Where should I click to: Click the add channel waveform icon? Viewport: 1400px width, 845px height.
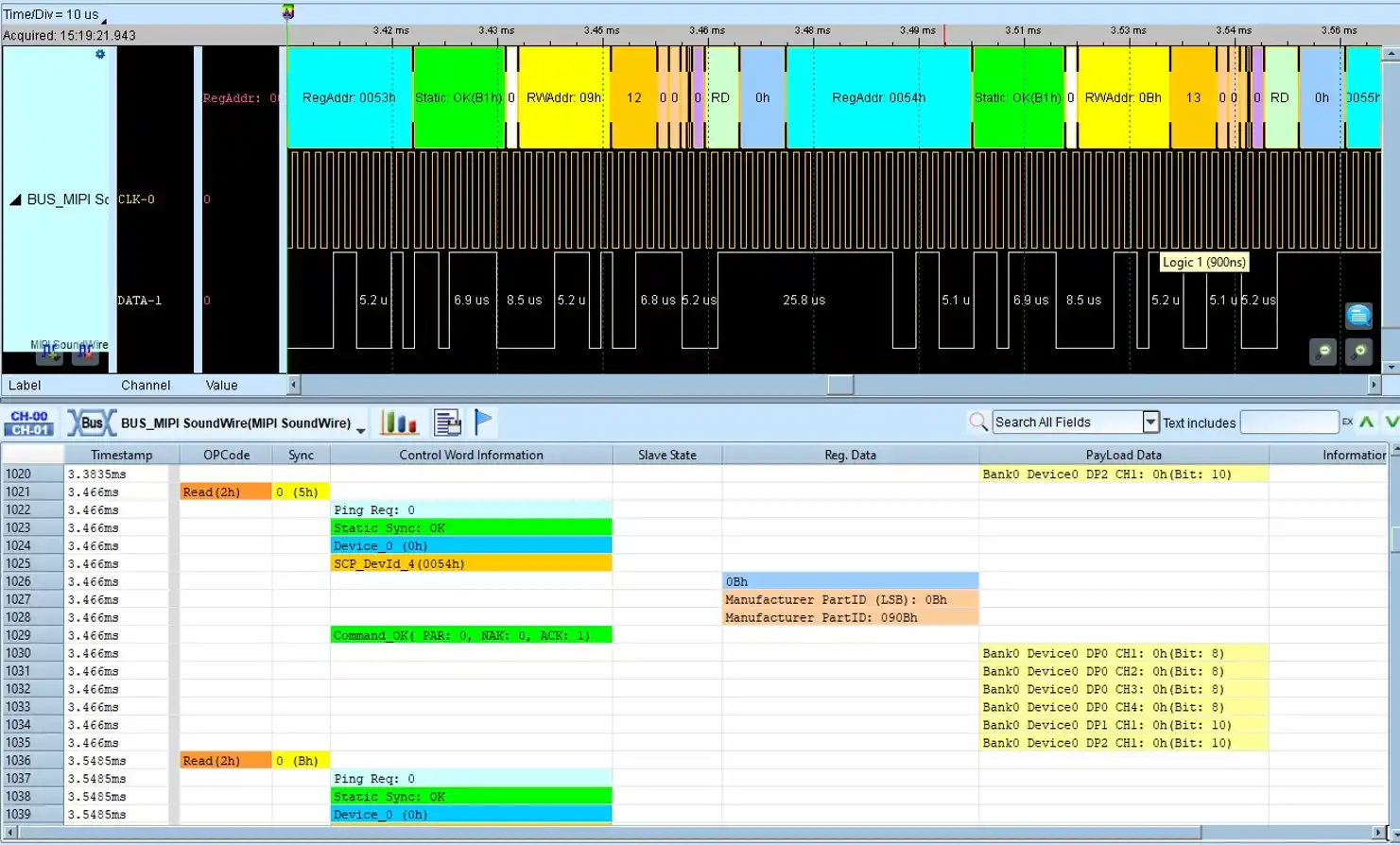click(x=49, y=354)
